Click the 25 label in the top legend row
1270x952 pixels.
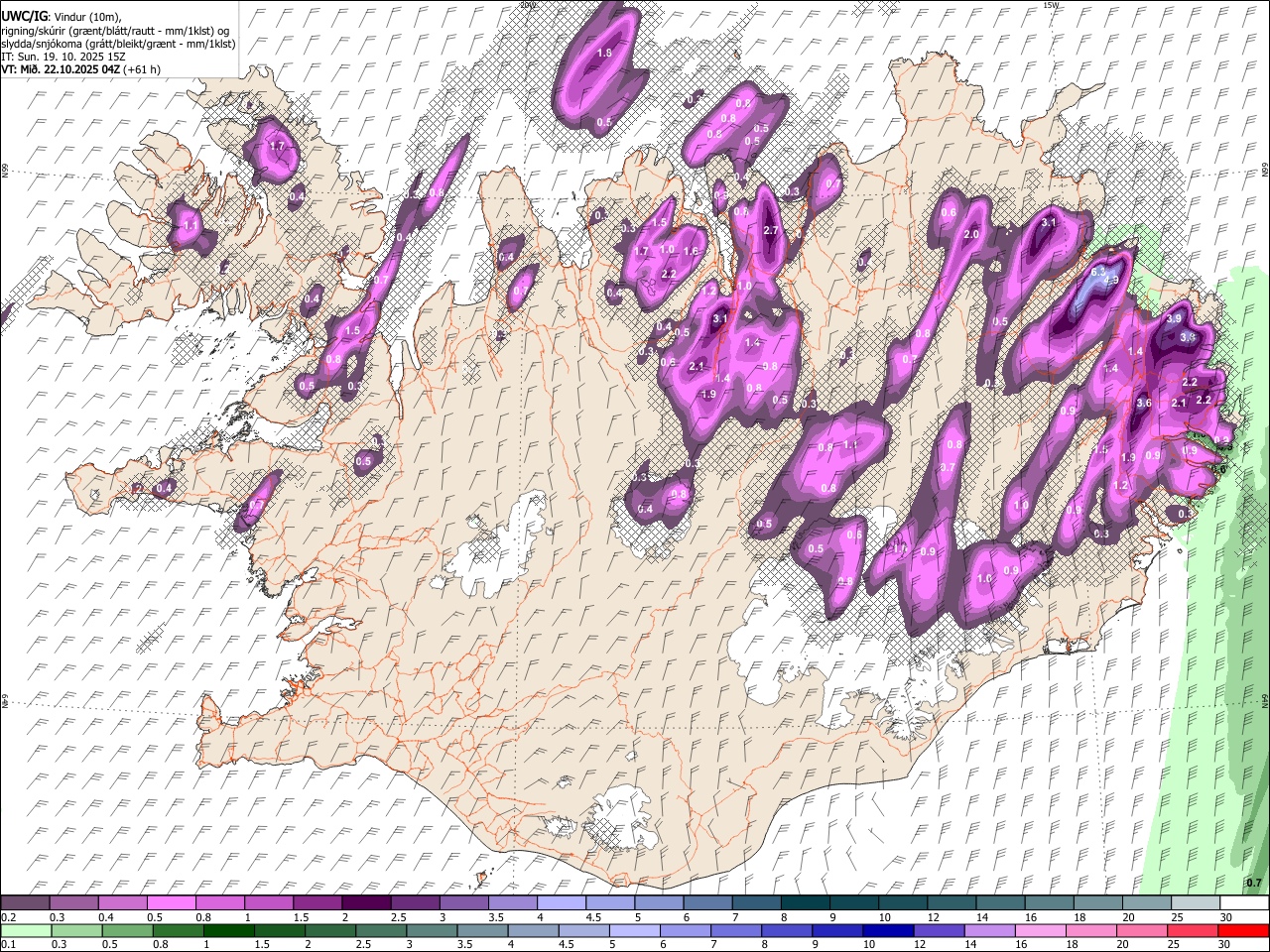1177,917
